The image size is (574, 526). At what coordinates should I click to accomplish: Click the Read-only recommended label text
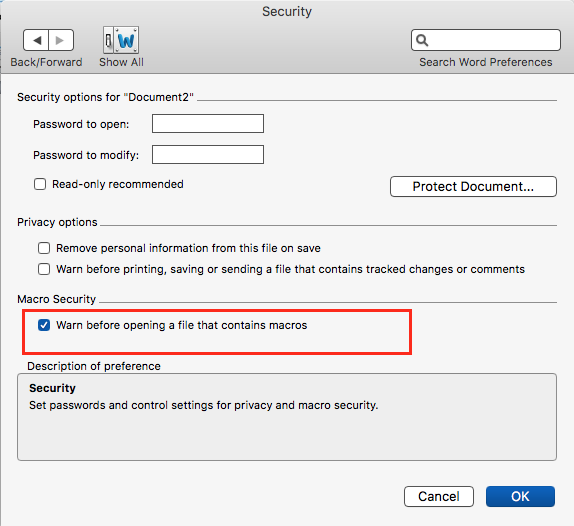tap(118, 184)
